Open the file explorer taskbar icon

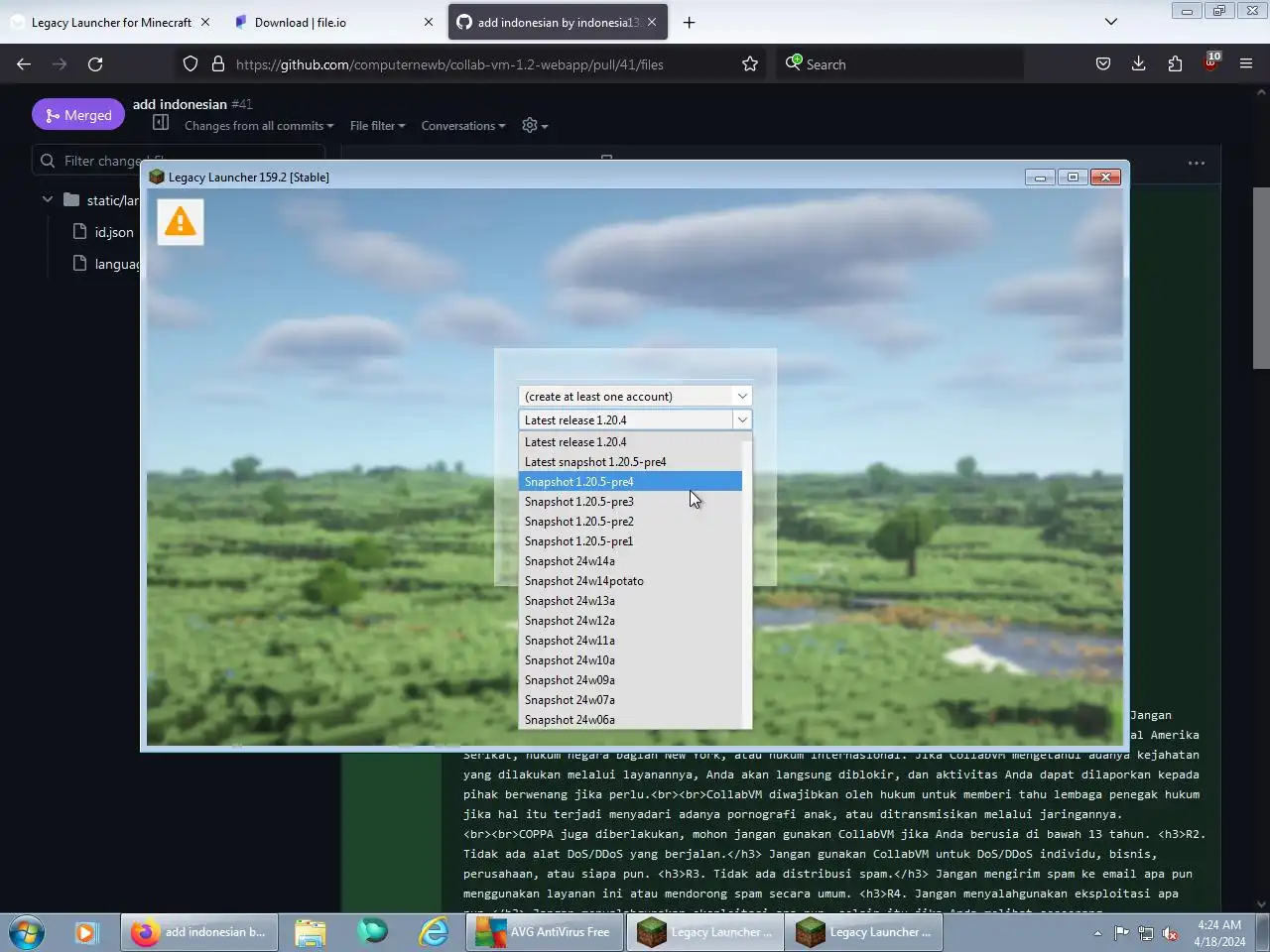pos(310,932)
